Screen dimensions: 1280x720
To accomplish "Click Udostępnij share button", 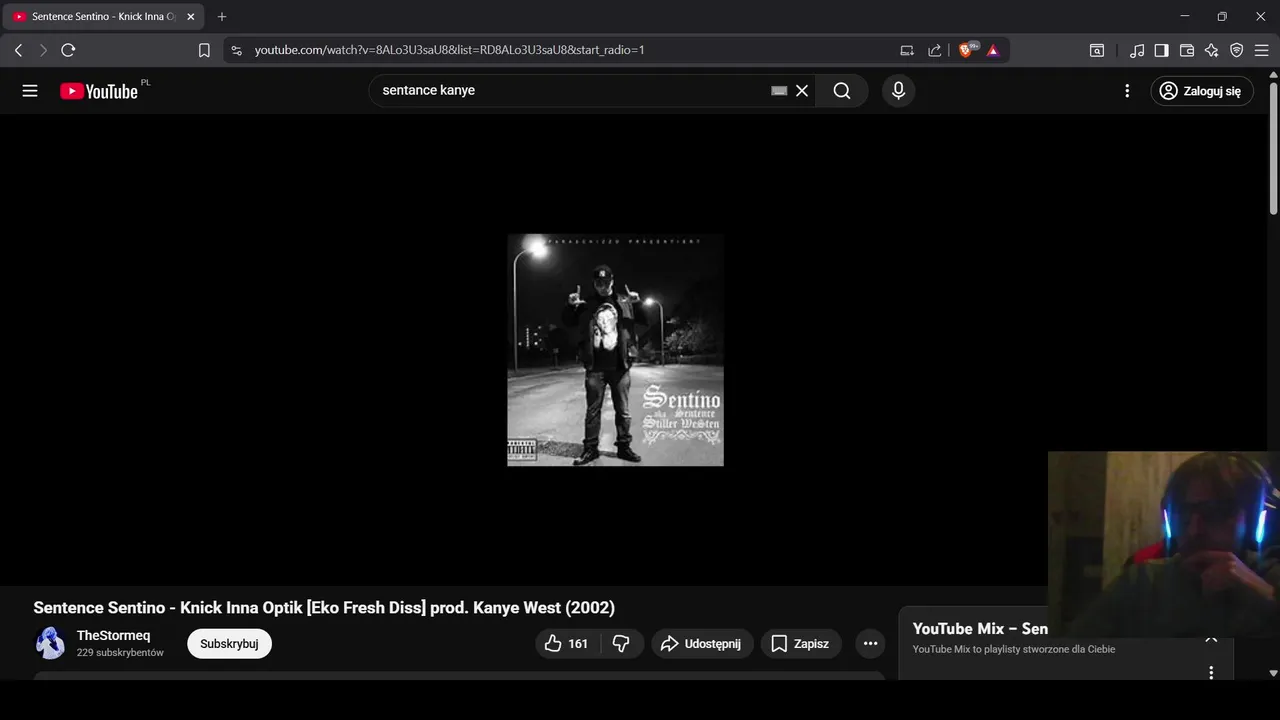I will (703, 644).
